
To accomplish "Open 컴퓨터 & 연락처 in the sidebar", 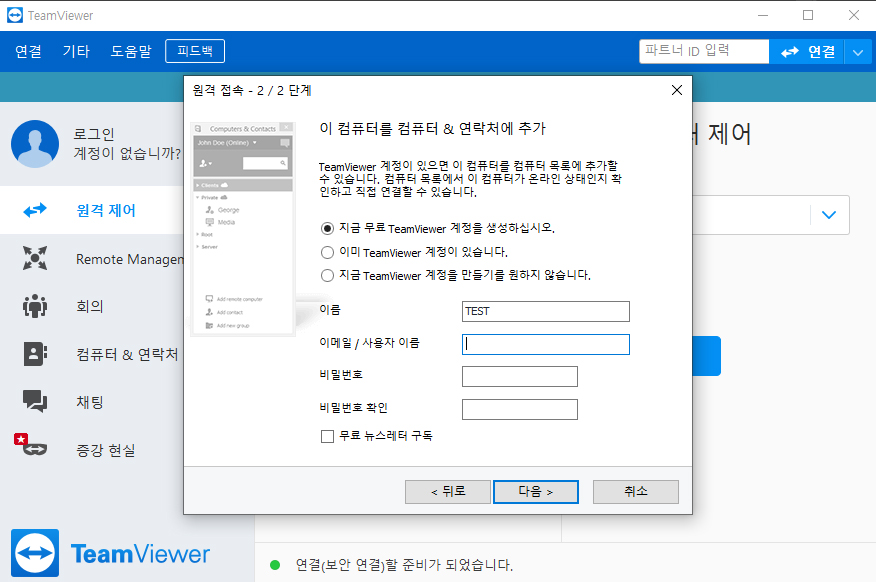I will click(92, 354).
